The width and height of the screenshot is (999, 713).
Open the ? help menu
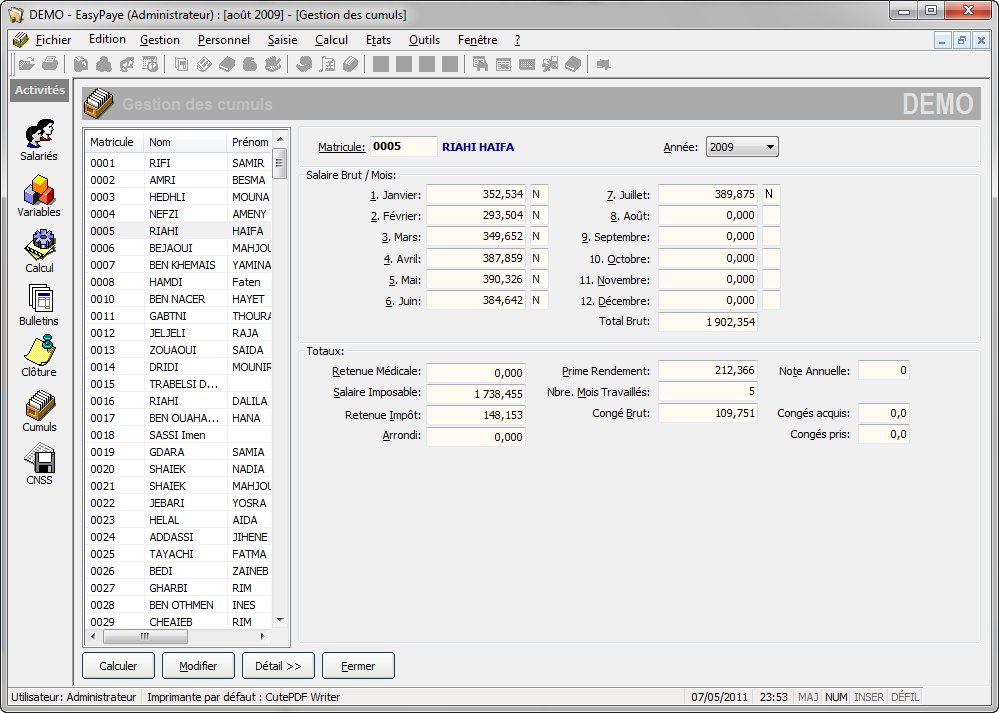517,40
